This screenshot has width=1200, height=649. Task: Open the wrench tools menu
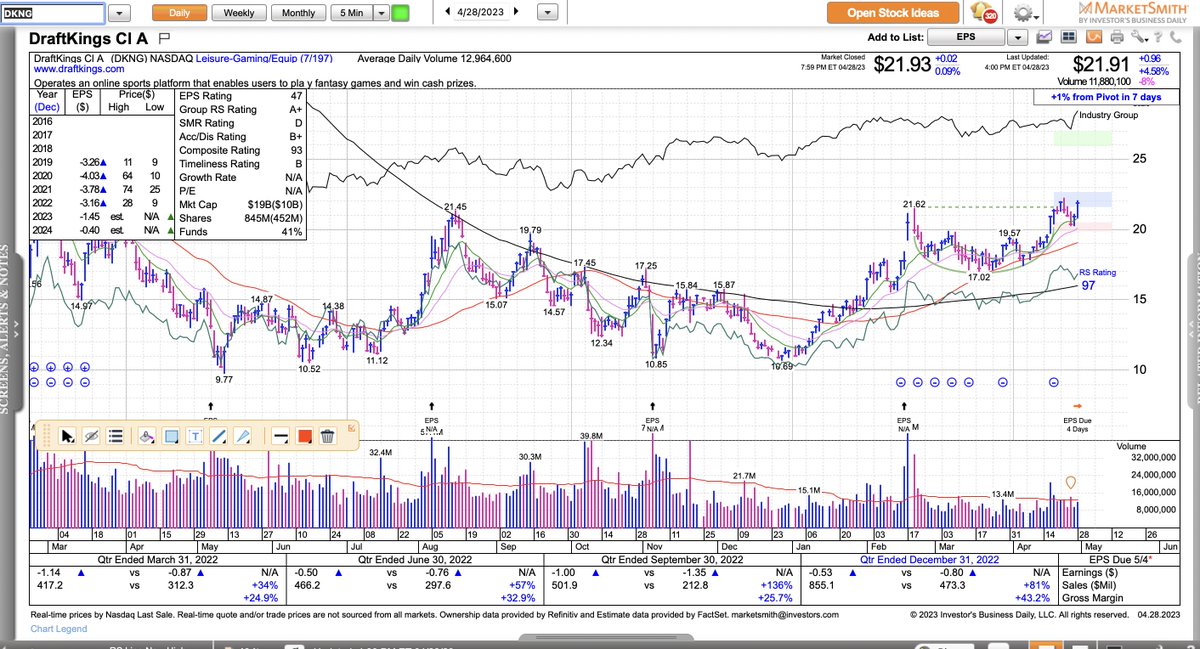(x=1138, y=37)
